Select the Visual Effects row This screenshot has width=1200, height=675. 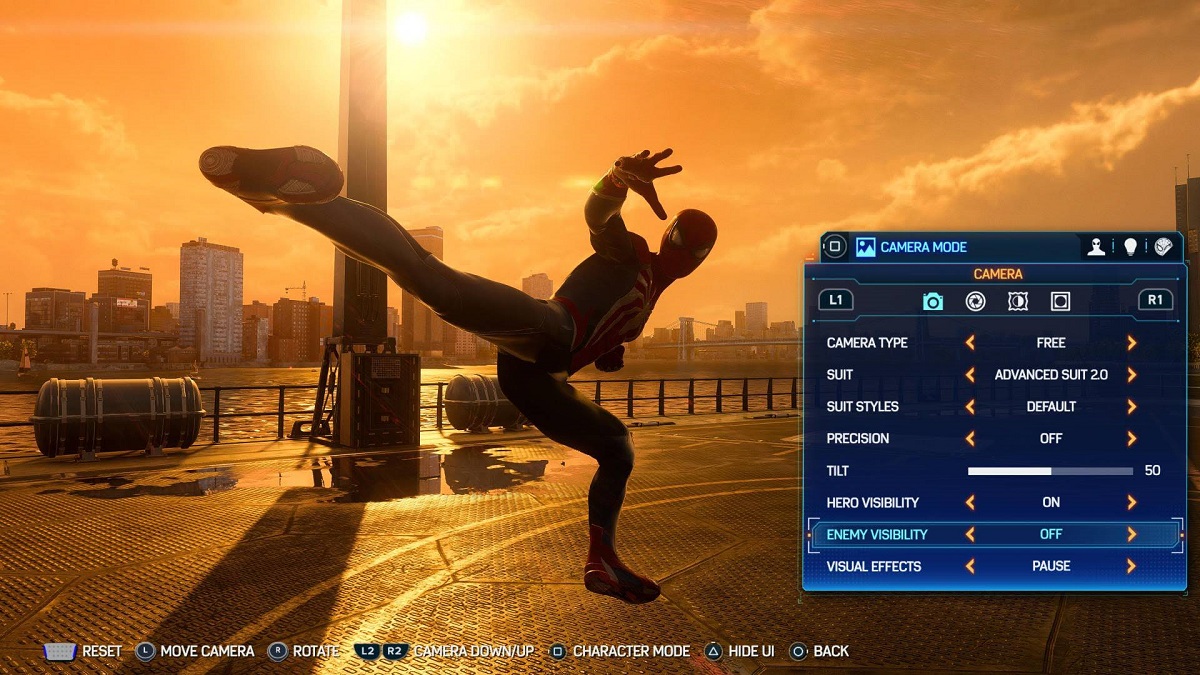pyautogui.click(x=876, y=566)
